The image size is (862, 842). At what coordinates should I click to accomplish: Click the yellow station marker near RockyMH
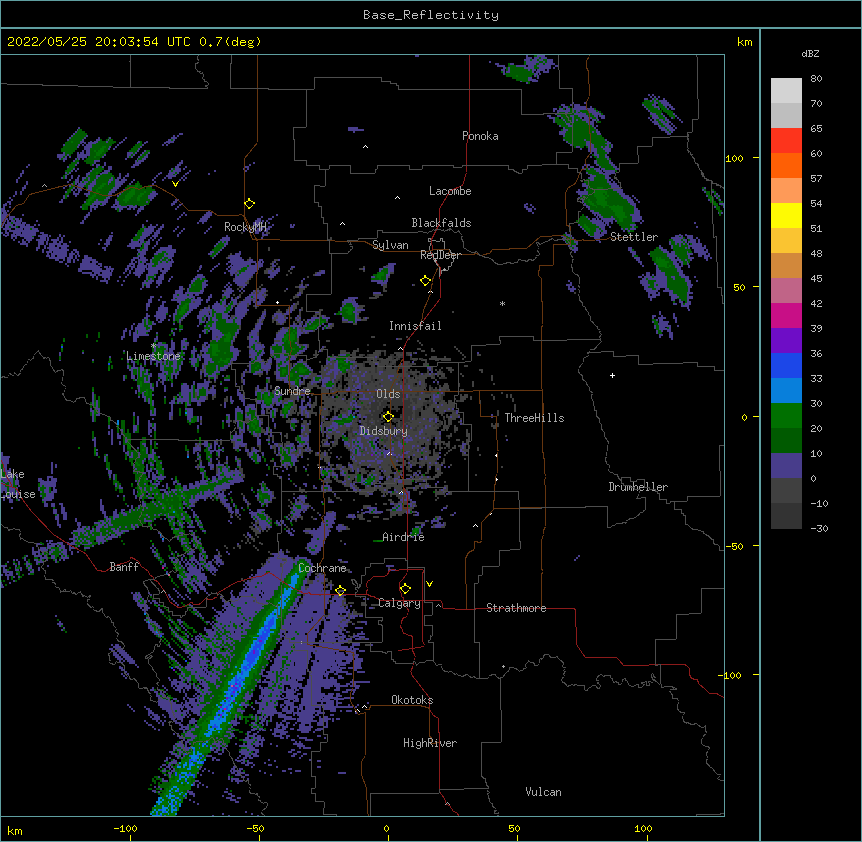[250, 204]
